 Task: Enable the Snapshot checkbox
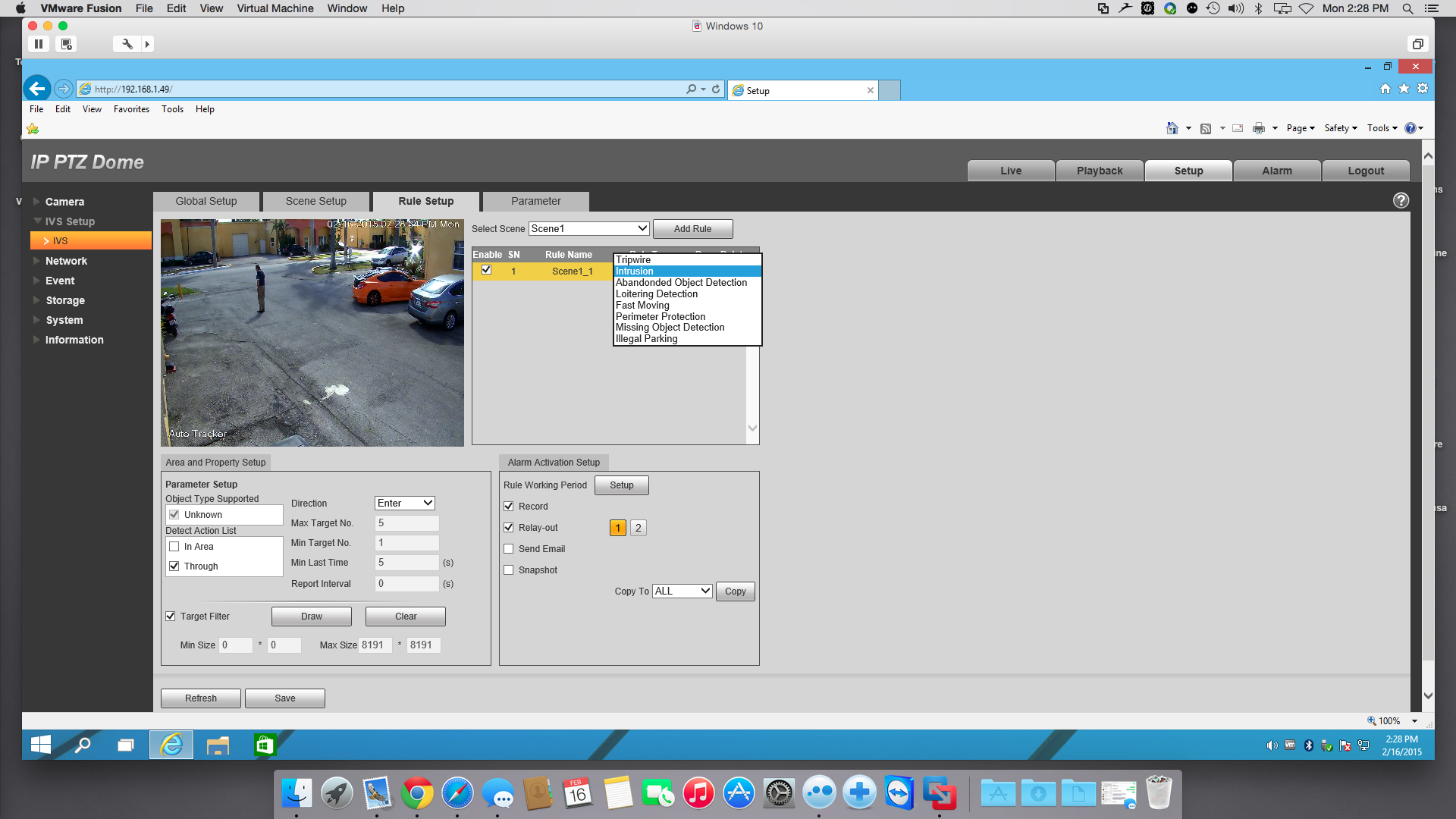tap(509, 570)
